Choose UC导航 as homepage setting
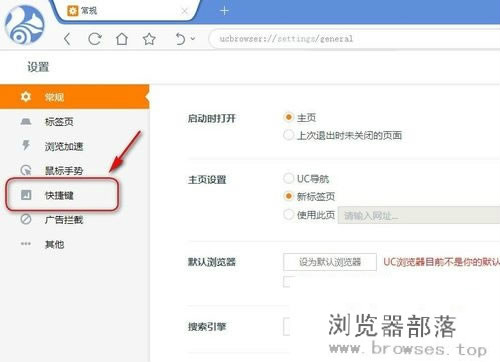The width and height of the screenshot is (500, 362). pos(288,178)
